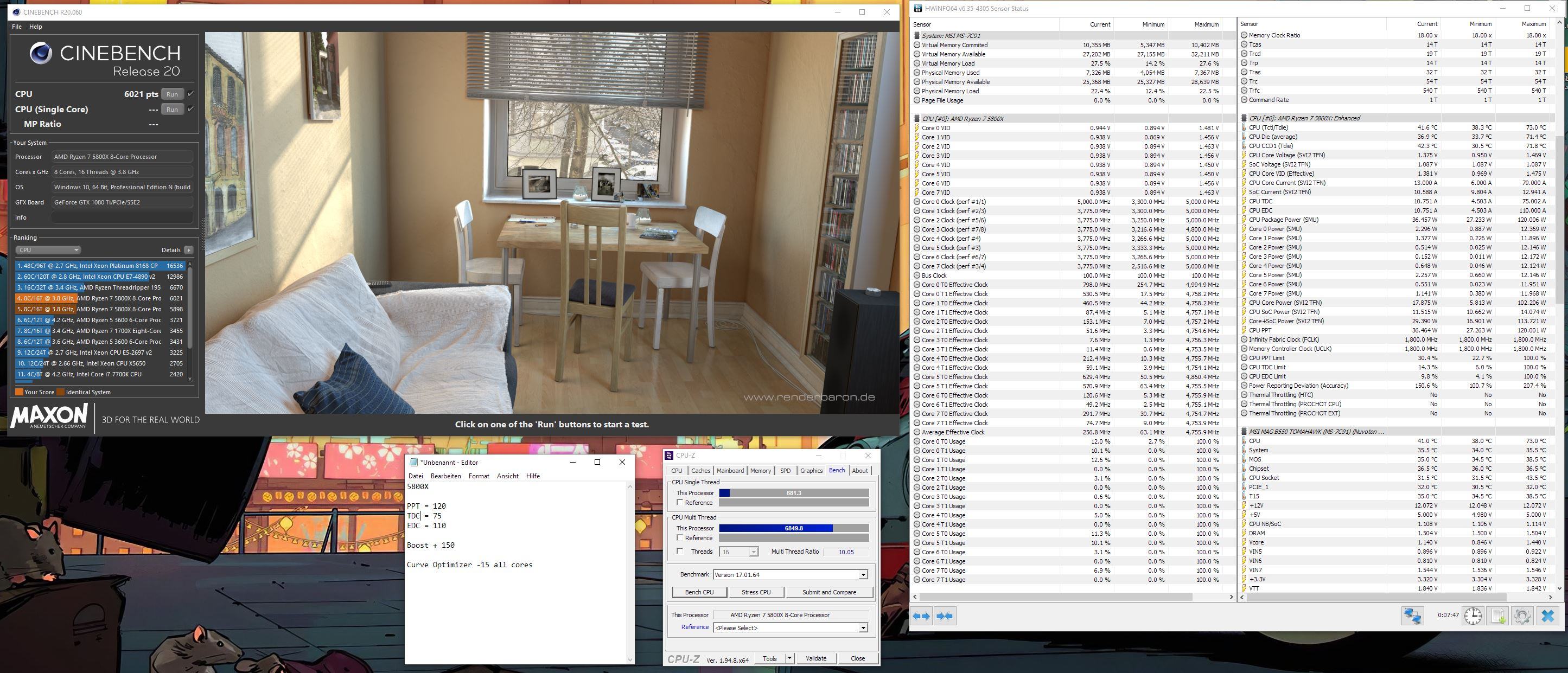Click Details arrow icon in Cinebench ranking
Image resolution: width=1568 pixels, height=673 pixels.
click(x=189, y=250)
